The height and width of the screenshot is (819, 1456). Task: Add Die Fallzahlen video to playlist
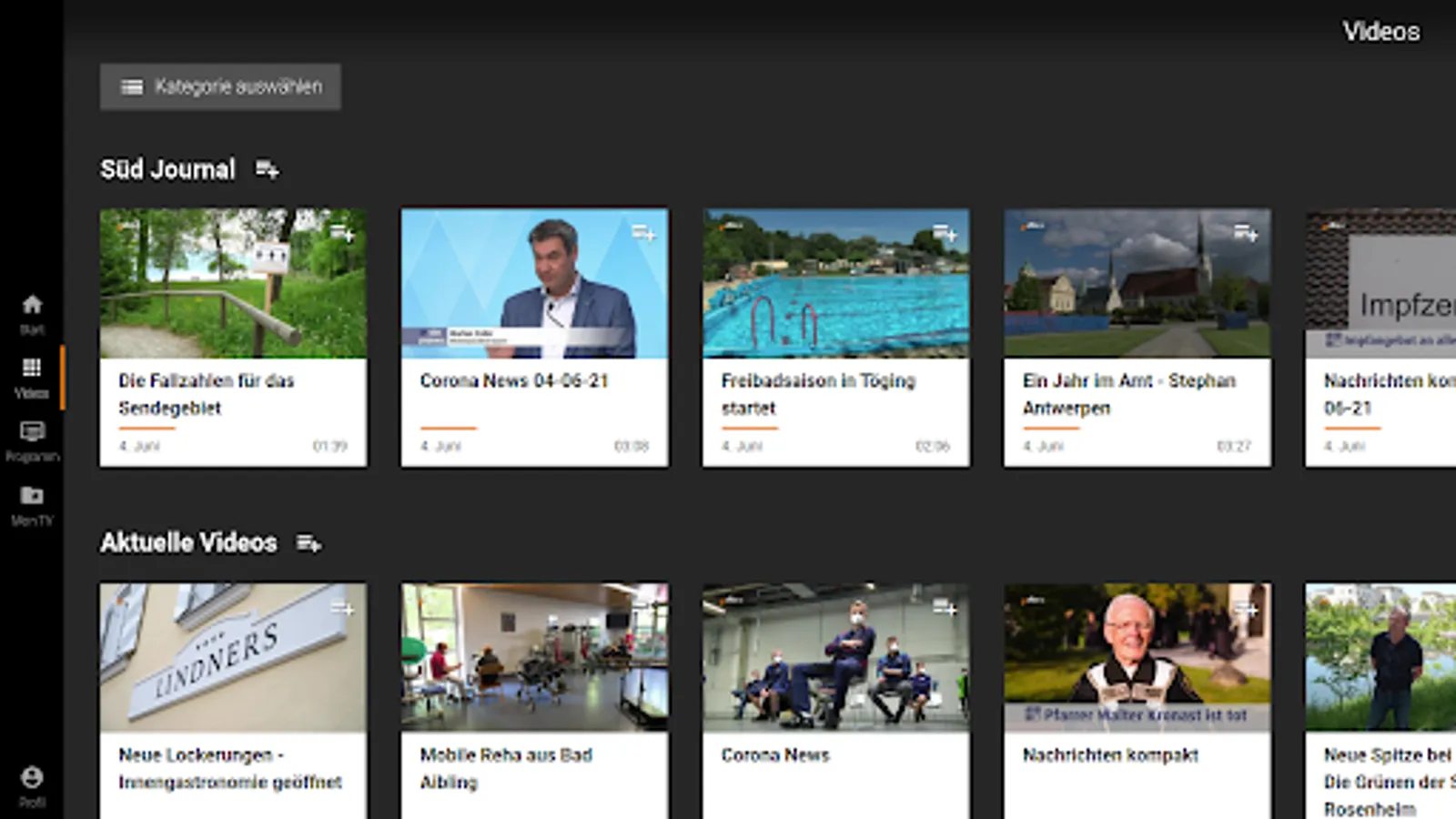pyautogui.click(x=342, y=233)
